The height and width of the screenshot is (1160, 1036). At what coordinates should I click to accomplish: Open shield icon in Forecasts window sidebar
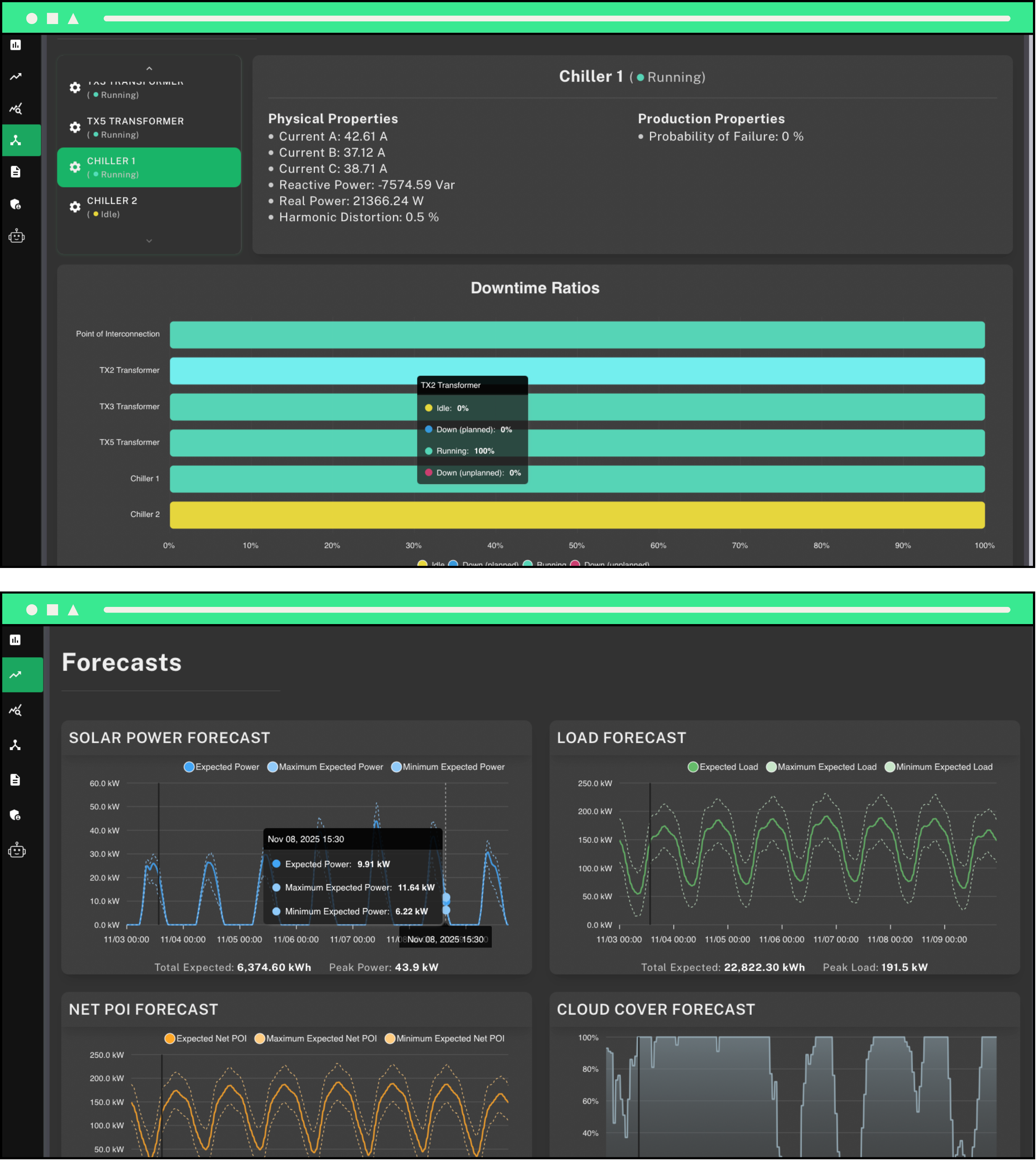click(15, 815)
